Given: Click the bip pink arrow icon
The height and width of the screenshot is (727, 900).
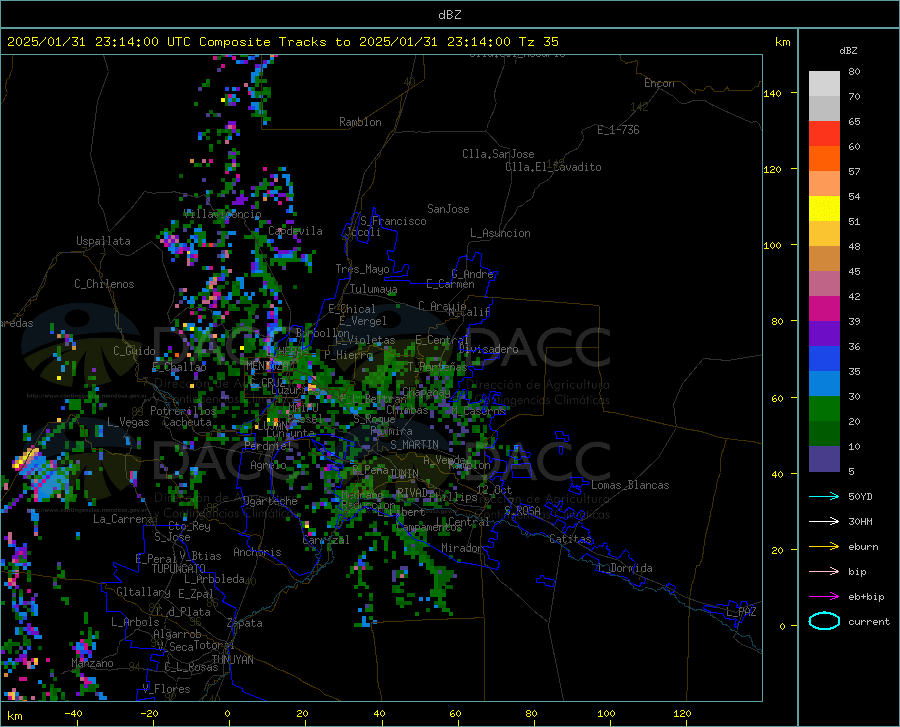Looking at the screenshot, I should pyautogui.click(x=824, y=572).
